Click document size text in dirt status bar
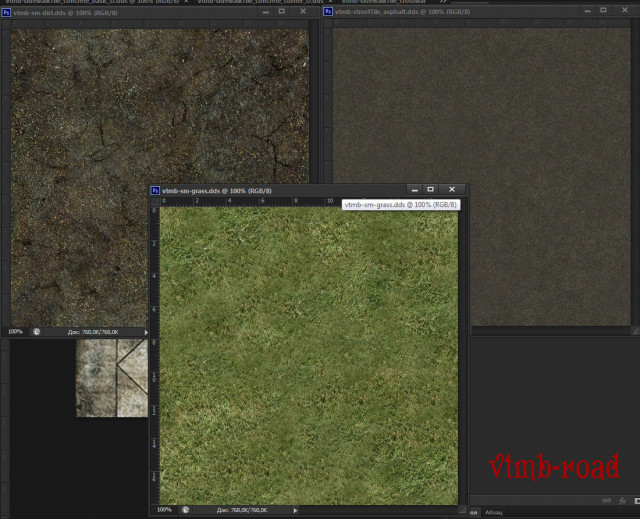640x519 pixels. 93,332
